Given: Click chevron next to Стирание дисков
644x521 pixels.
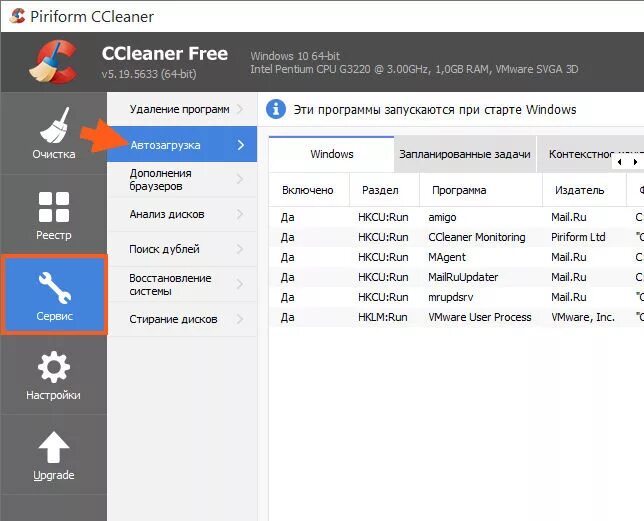Looking at the screenshot, I should (x=241, y=319).
